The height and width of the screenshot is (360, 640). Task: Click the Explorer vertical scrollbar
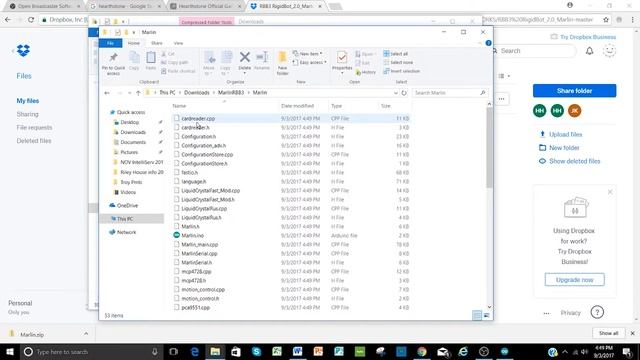click(x=489, y=148)
